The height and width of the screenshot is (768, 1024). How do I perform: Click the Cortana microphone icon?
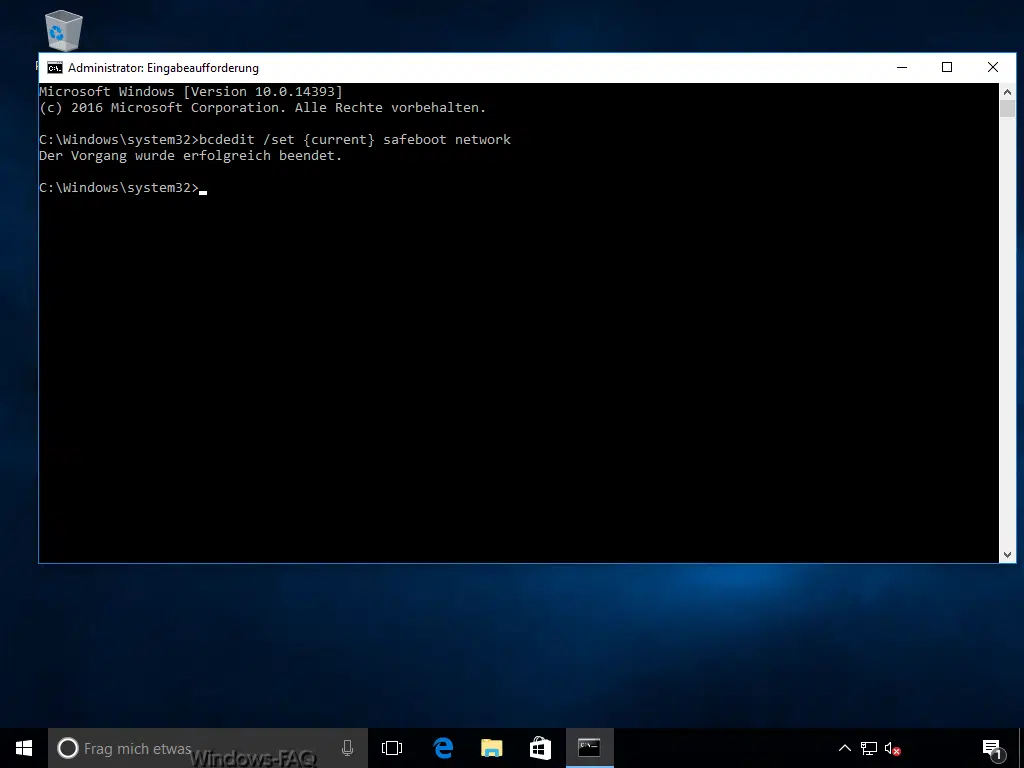347,748
